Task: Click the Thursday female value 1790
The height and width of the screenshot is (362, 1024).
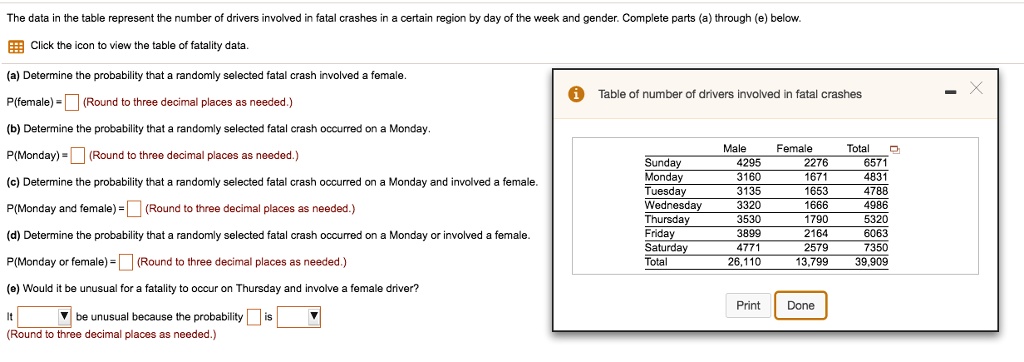Action: [x=816, y=220]
